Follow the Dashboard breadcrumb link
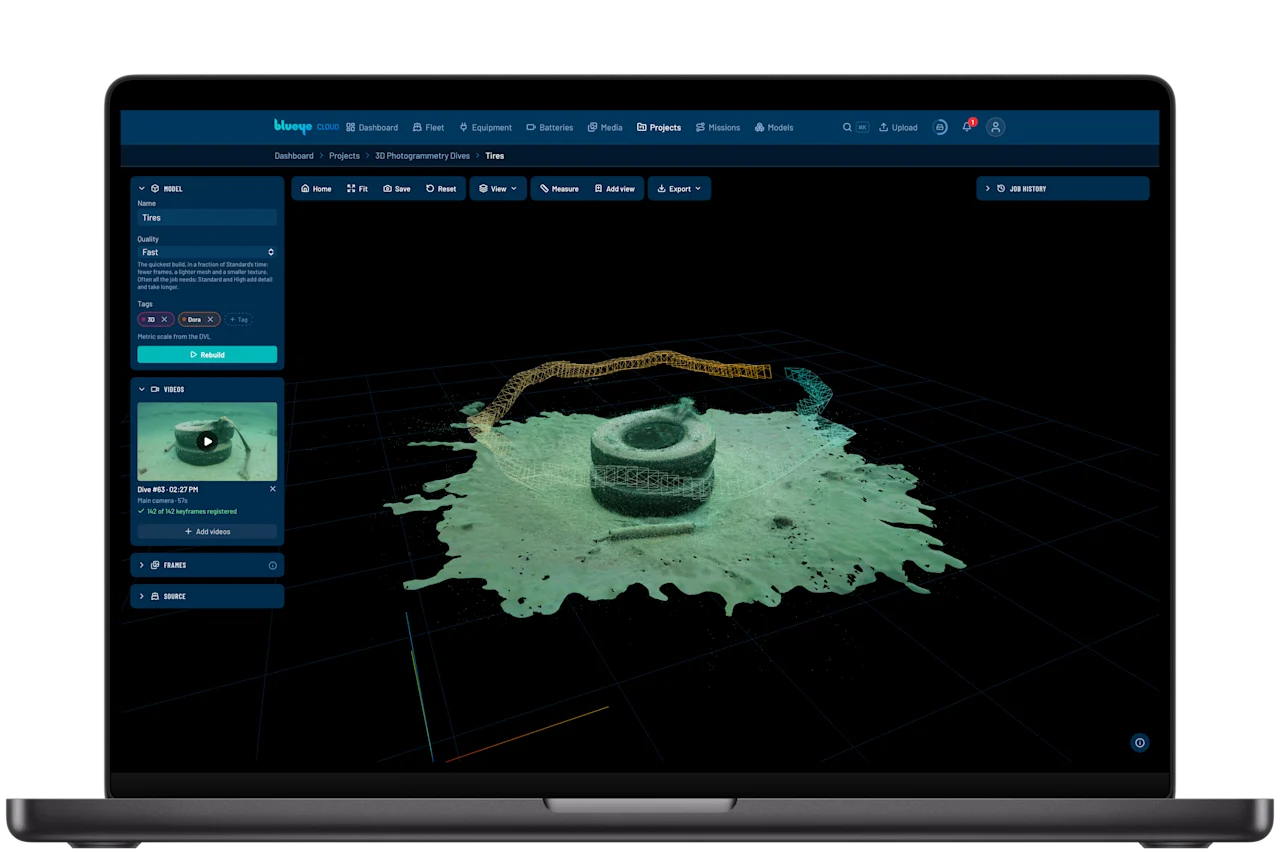The width and height of the screenshot is (1280, 853). 294,156
